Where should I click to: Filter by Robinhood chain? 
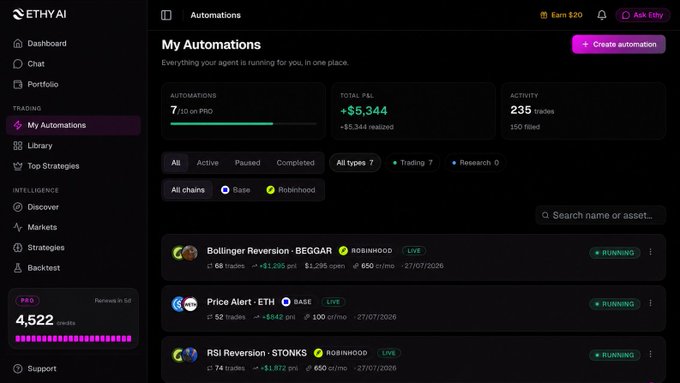pyautogui.click(x=291, y=190)
